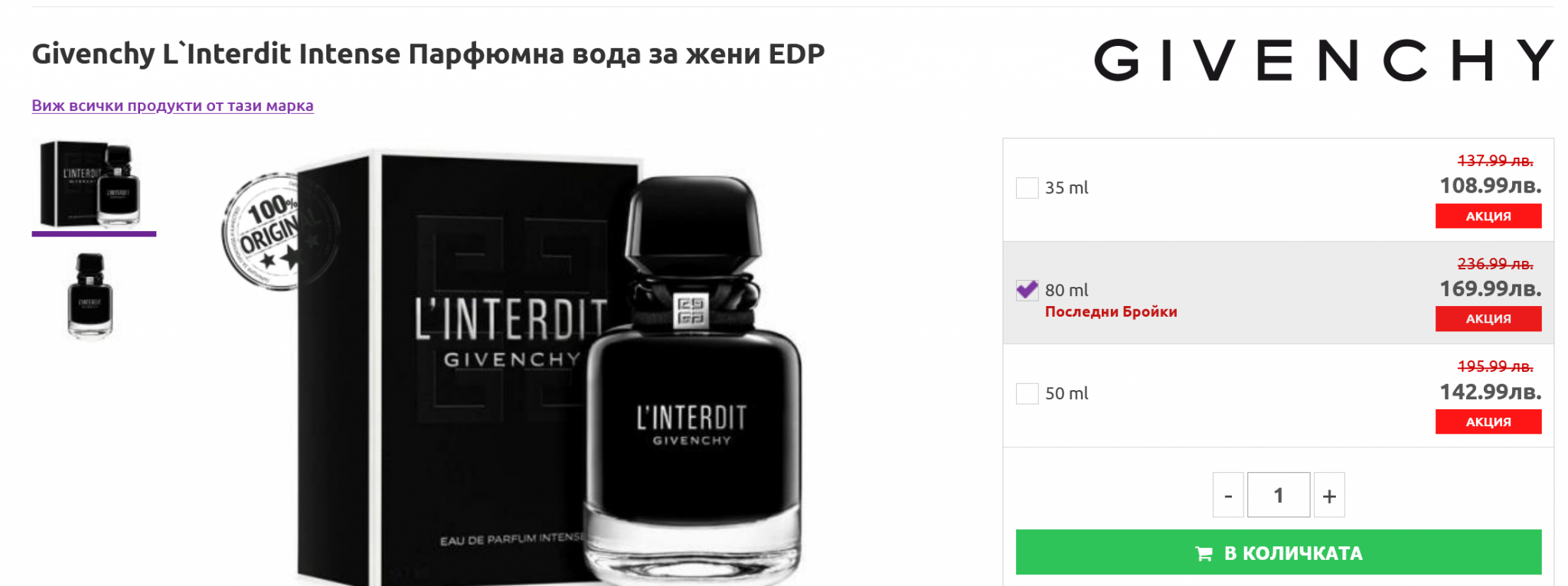1568x586 pixels.
Task: Click the 'Последни Бройки' notice text
Action: click(x=1111, y=311)
